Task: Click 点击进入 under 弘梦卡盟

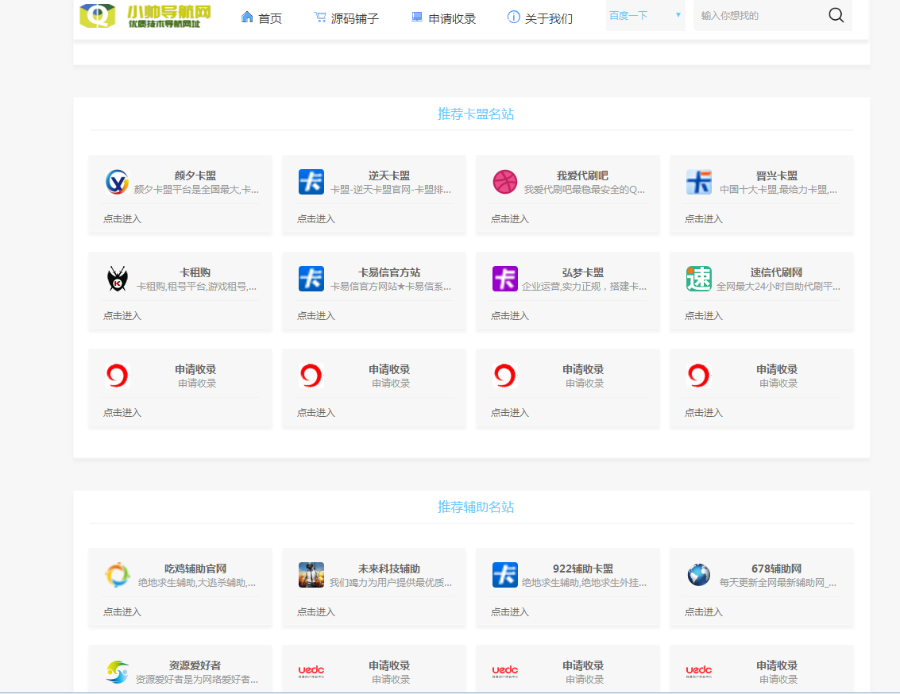Action: pyautogui.click(x=510, y=316)
